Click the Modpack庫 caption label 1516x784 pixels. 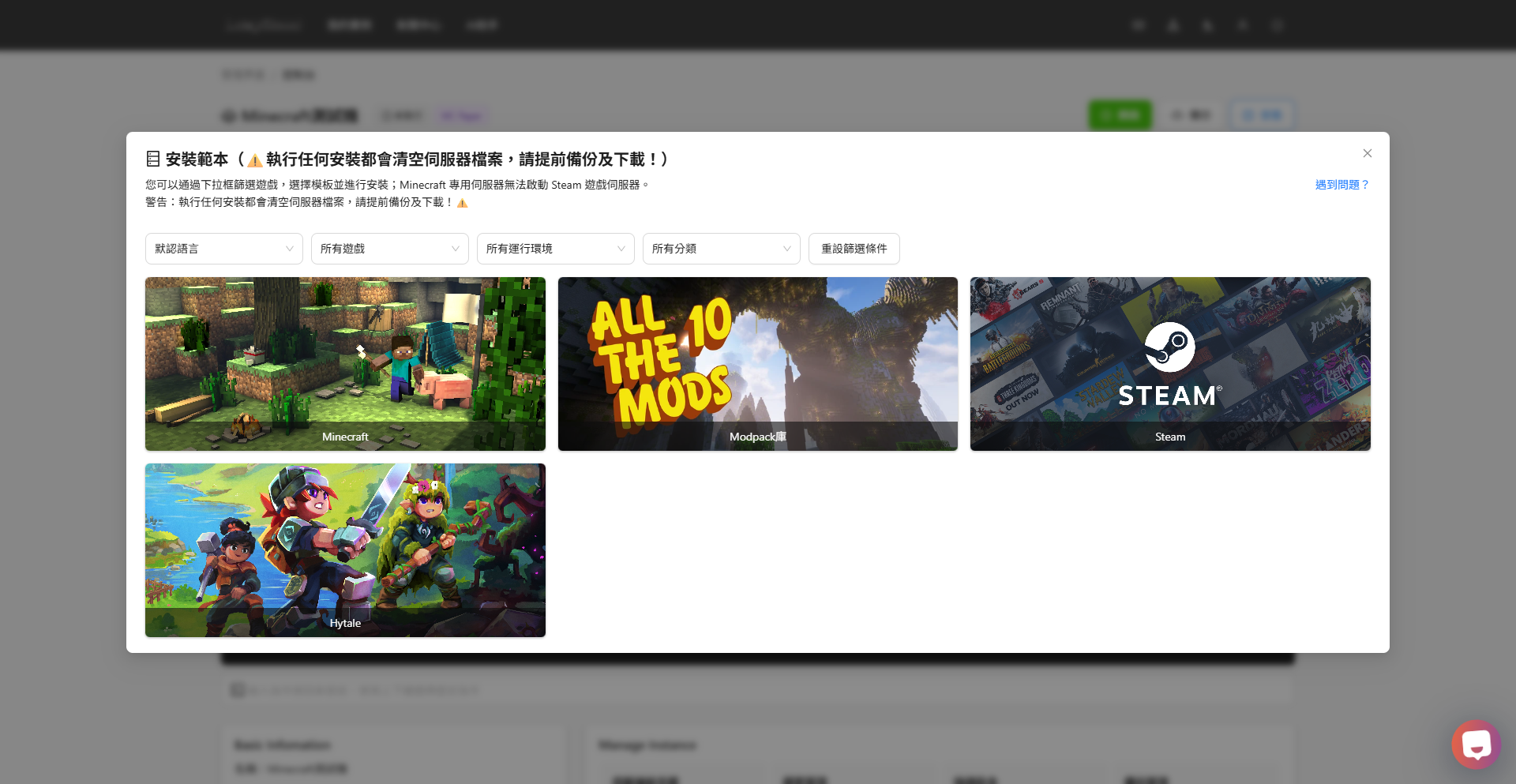(x=757, y=437)
